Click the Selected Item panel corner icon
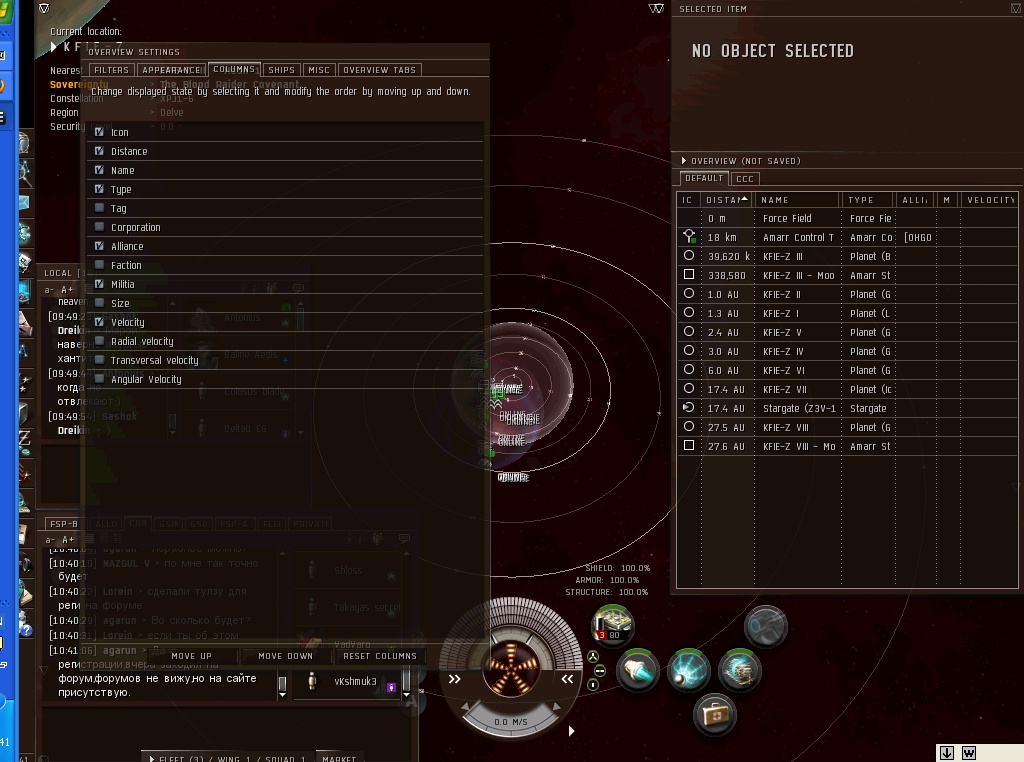The image size is (1024, 762). 1016,8
